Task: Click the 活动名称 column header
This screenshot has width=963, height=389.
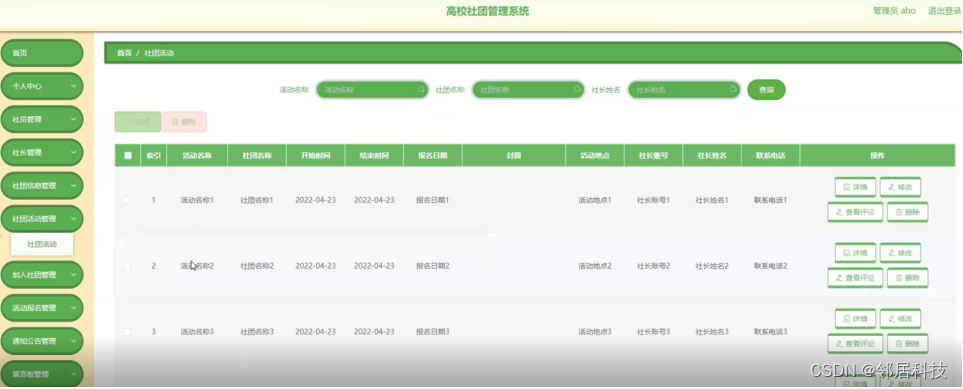Action: [197, 156]
